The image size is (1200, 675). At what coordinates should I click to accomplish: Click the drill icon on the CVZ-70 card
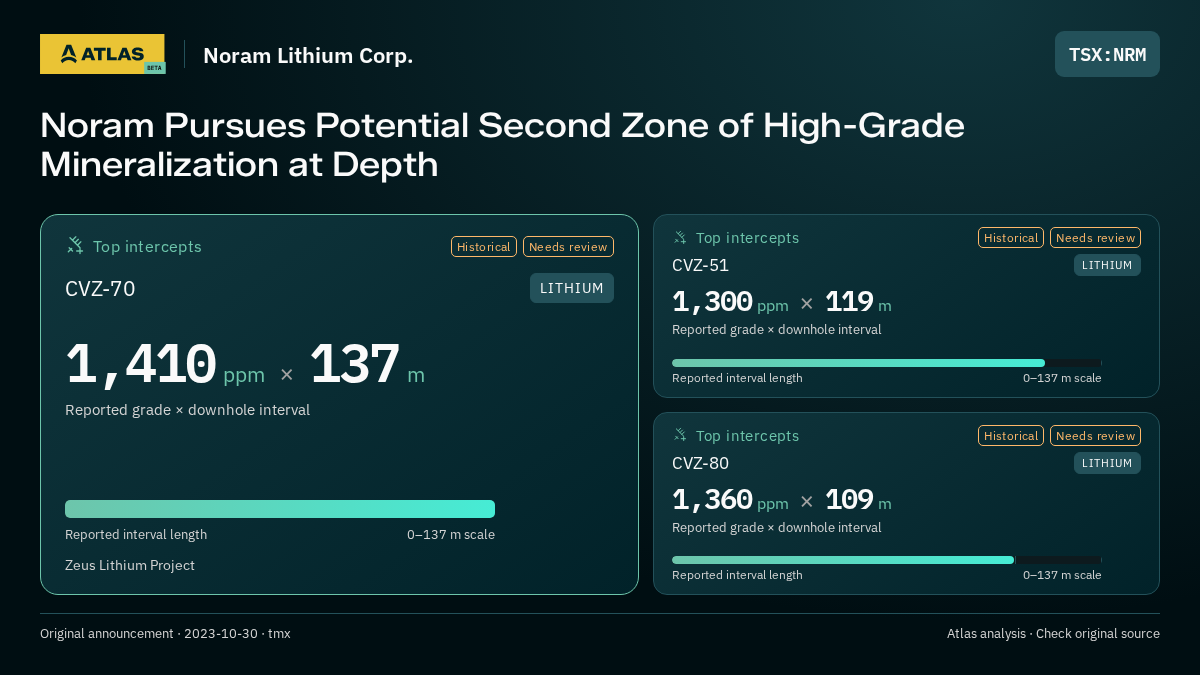click(x=75, y=245)
